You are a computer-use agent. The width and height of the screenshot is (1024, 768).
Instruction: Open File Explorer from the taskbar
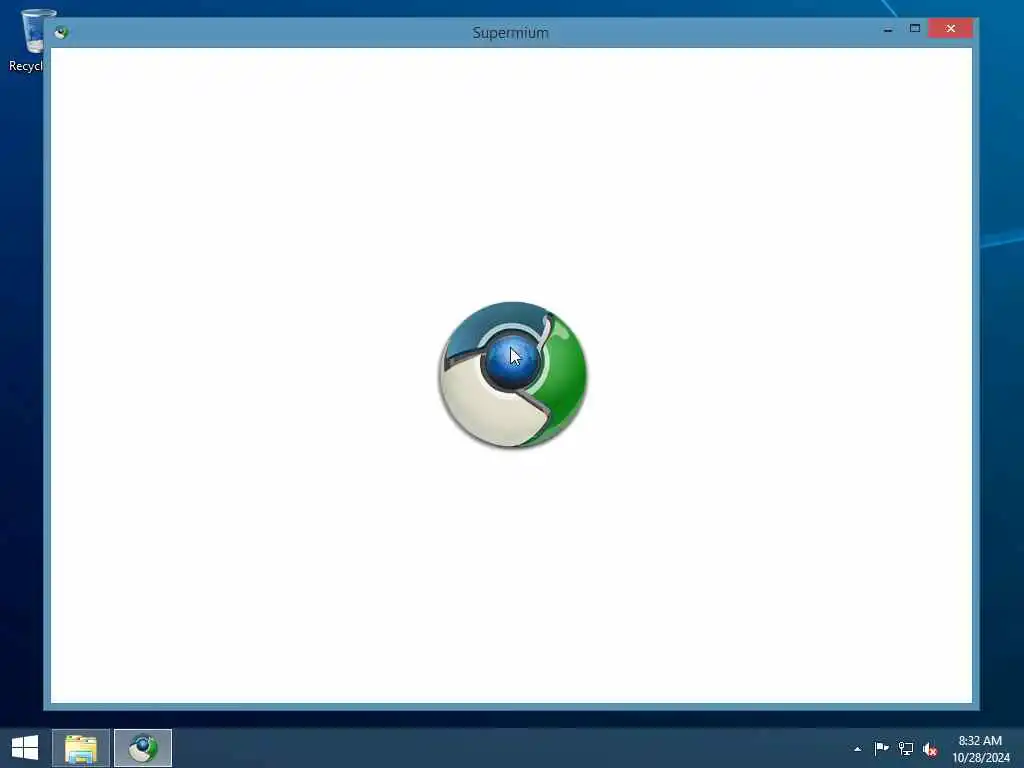[81, 748]
